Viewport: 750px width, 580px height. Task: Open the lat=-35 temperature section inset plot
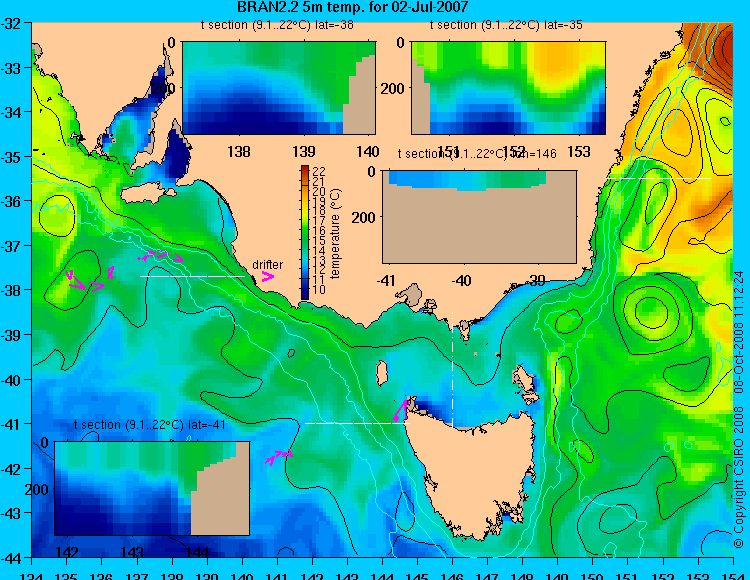(508, 88)
